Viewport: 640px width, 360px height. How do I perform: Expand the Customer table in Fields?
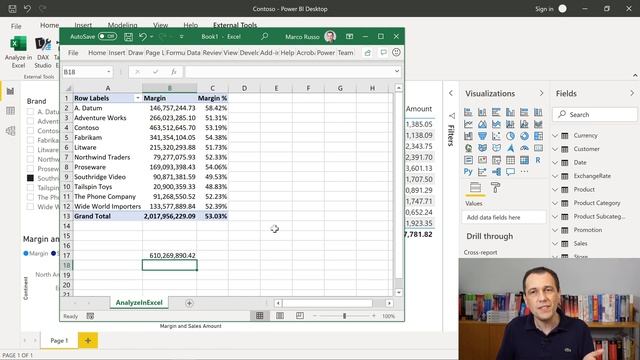click(555, 149)
